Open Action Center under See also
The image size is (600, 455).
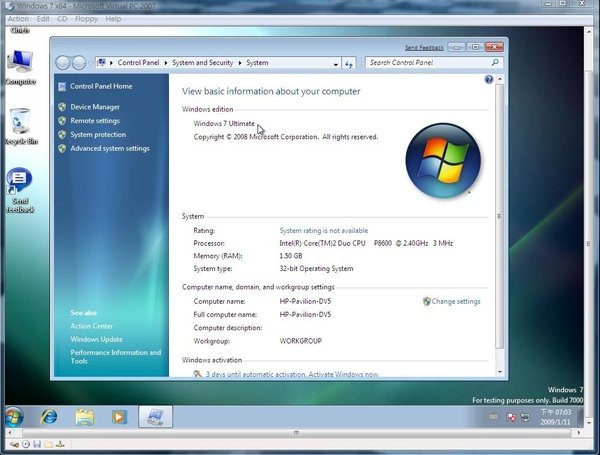(x=91, y=326)
